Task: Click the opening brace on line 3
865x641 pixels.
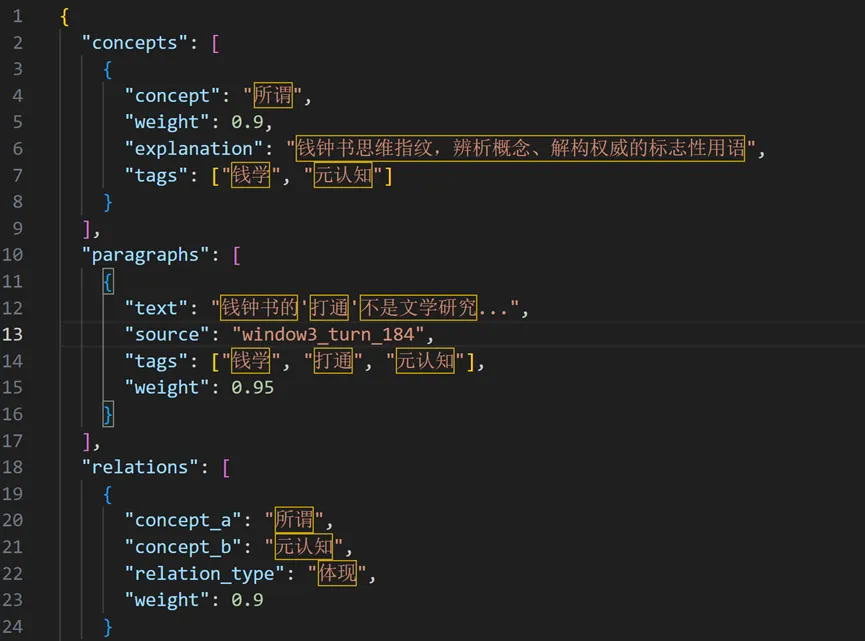Action: pos(108,70)
